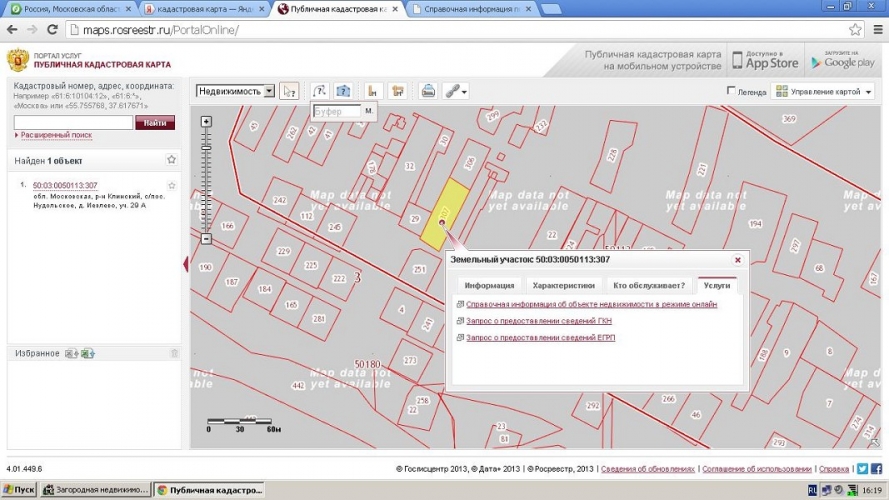This screenshot has width=889, height=500.
Task: Click the cadastral number search field
Action: pos(73,122)
